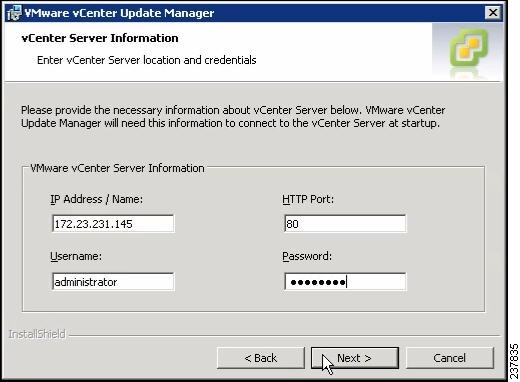The image size is (520, 382).
Task: Click the 'Please provide the necessary information' paragraph
Action: click(x=233, y=117)
